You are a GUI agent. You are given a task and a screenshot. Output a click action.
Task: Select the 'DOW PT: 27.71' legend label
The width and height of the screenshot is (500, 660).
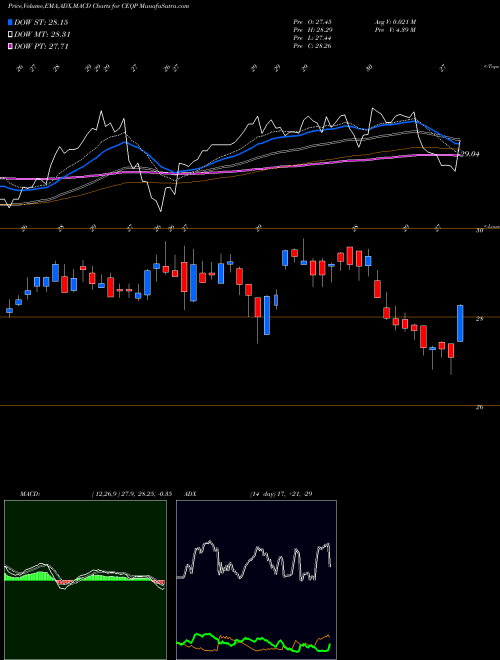pos(41,46)
